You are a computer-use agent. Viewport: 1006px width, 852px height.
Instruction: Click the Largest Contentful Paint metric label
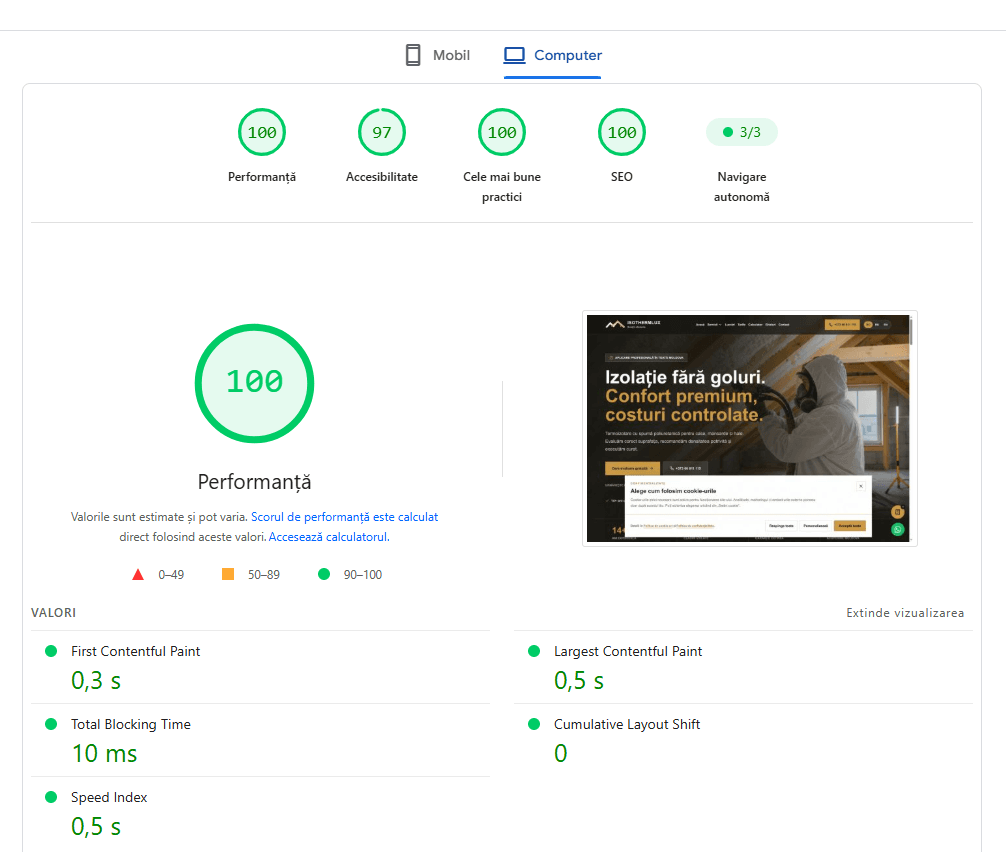coord(628,651)
